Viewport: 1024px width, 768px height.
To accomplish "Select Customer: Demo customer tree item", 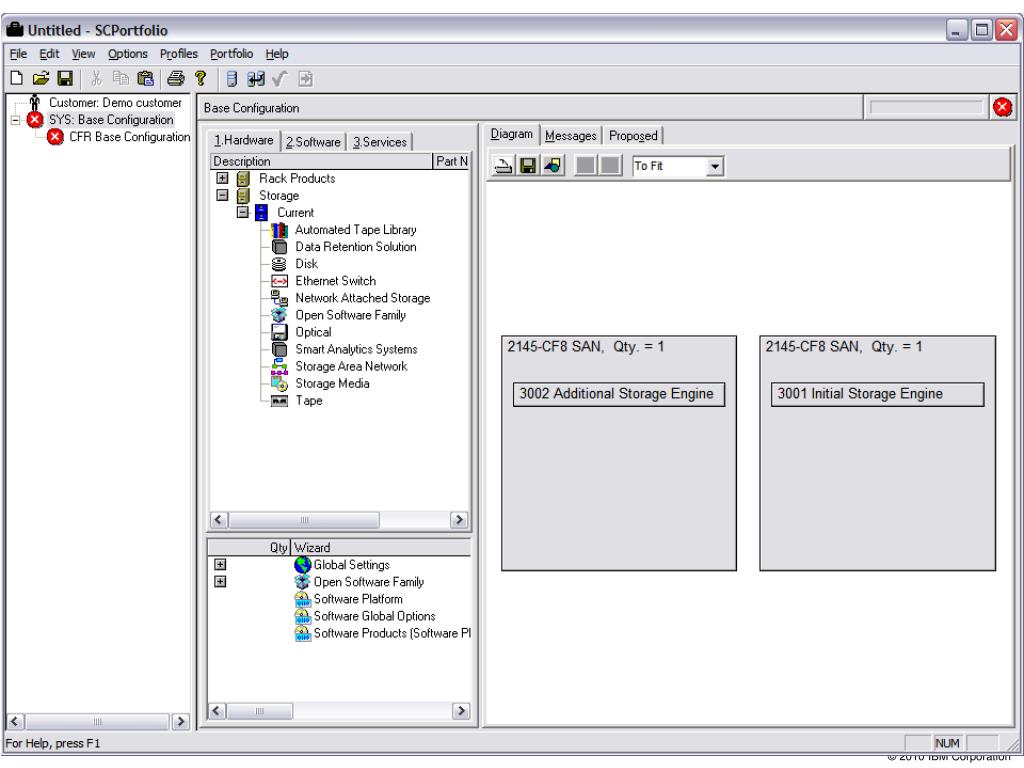I will tap(115, 103).
